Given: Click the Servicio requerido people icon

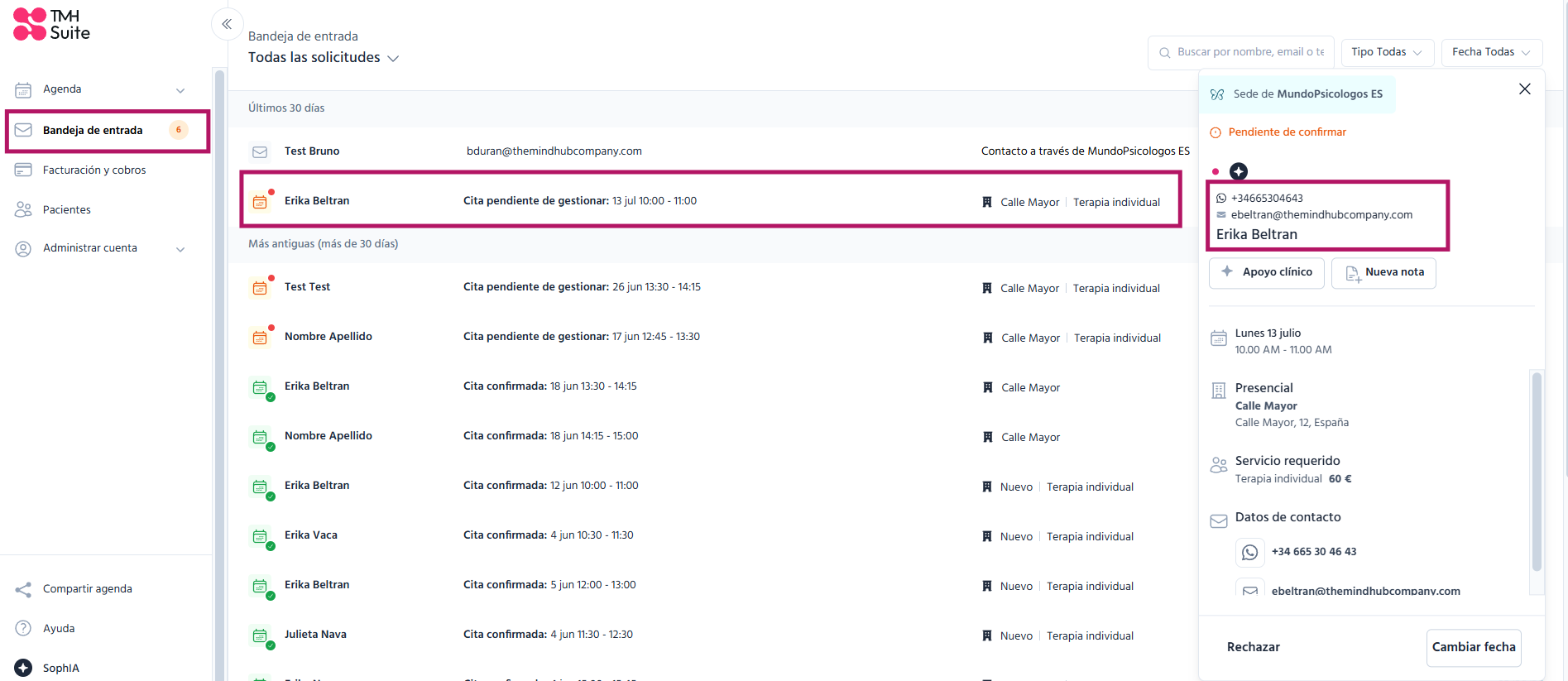Looking at the screenshot, I should pyautogui.click(x=1219, y=465).
